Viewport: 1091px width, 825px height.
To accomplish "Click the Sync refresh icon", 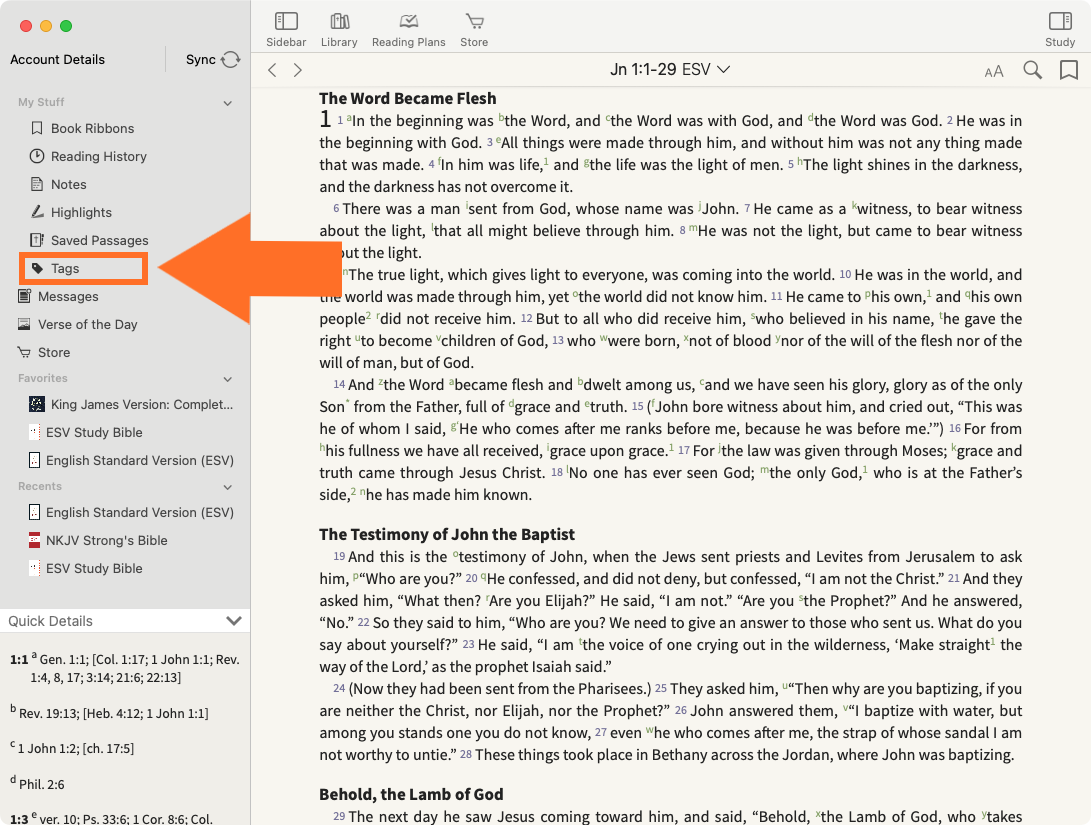I will tap(231, 60).
